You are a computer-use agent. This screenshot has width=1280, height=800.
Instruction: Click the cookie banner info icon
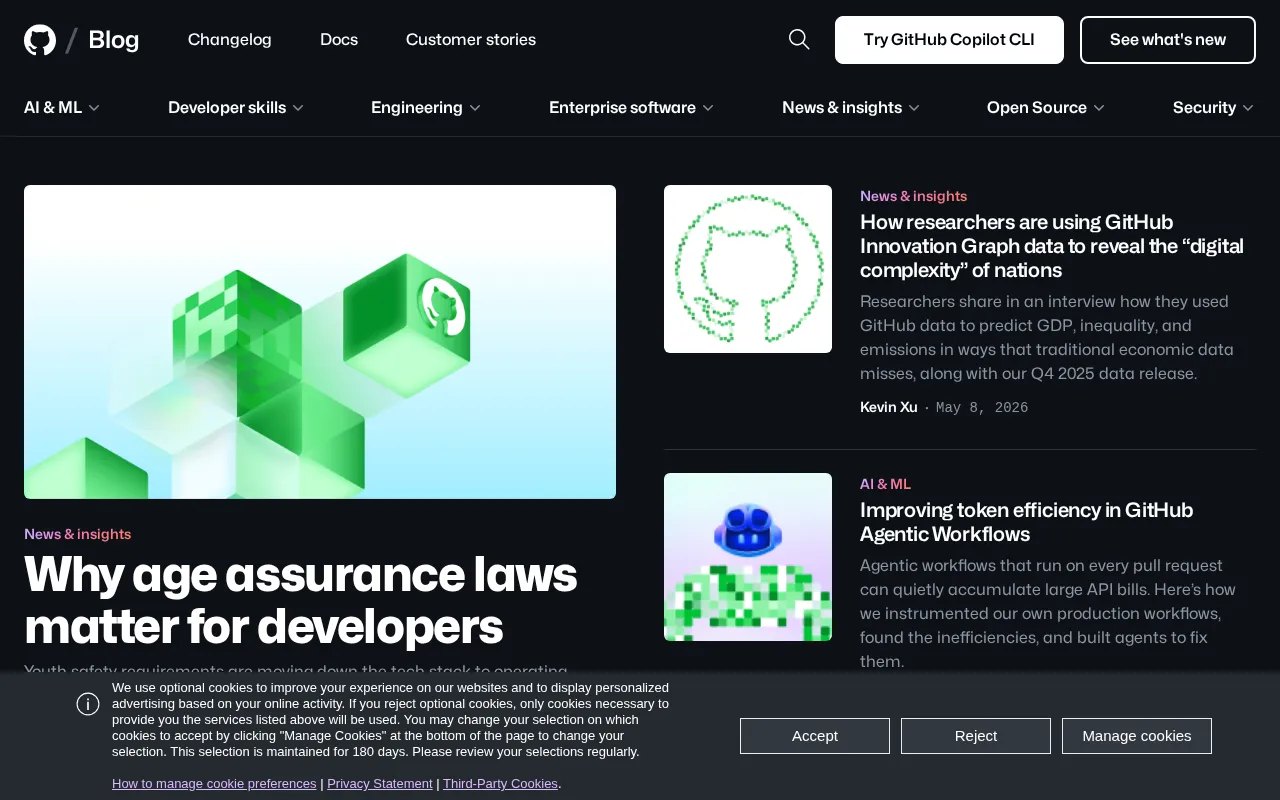[x=88, y=704]
